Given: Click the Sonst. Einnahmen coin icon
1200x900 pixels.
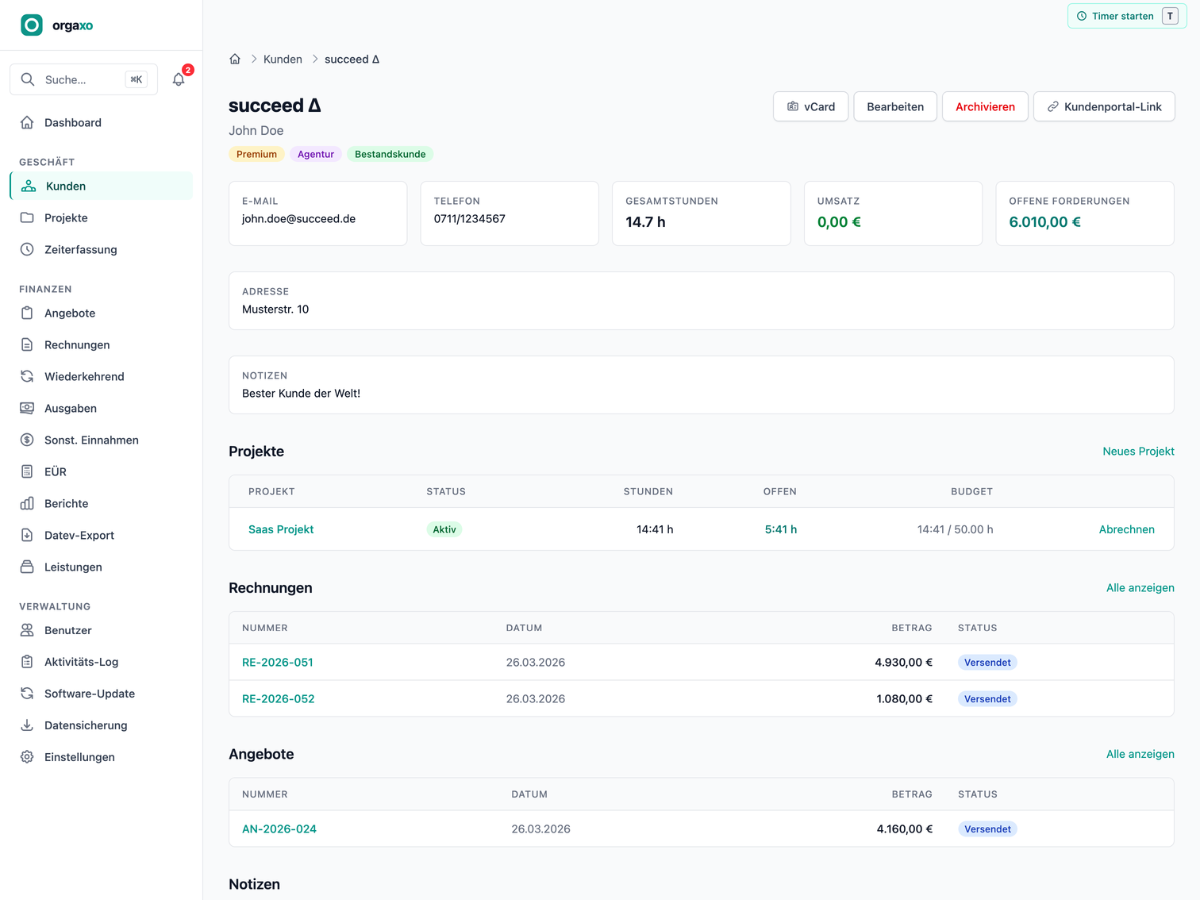Looking at the screenshot, I should coord(27,440).
